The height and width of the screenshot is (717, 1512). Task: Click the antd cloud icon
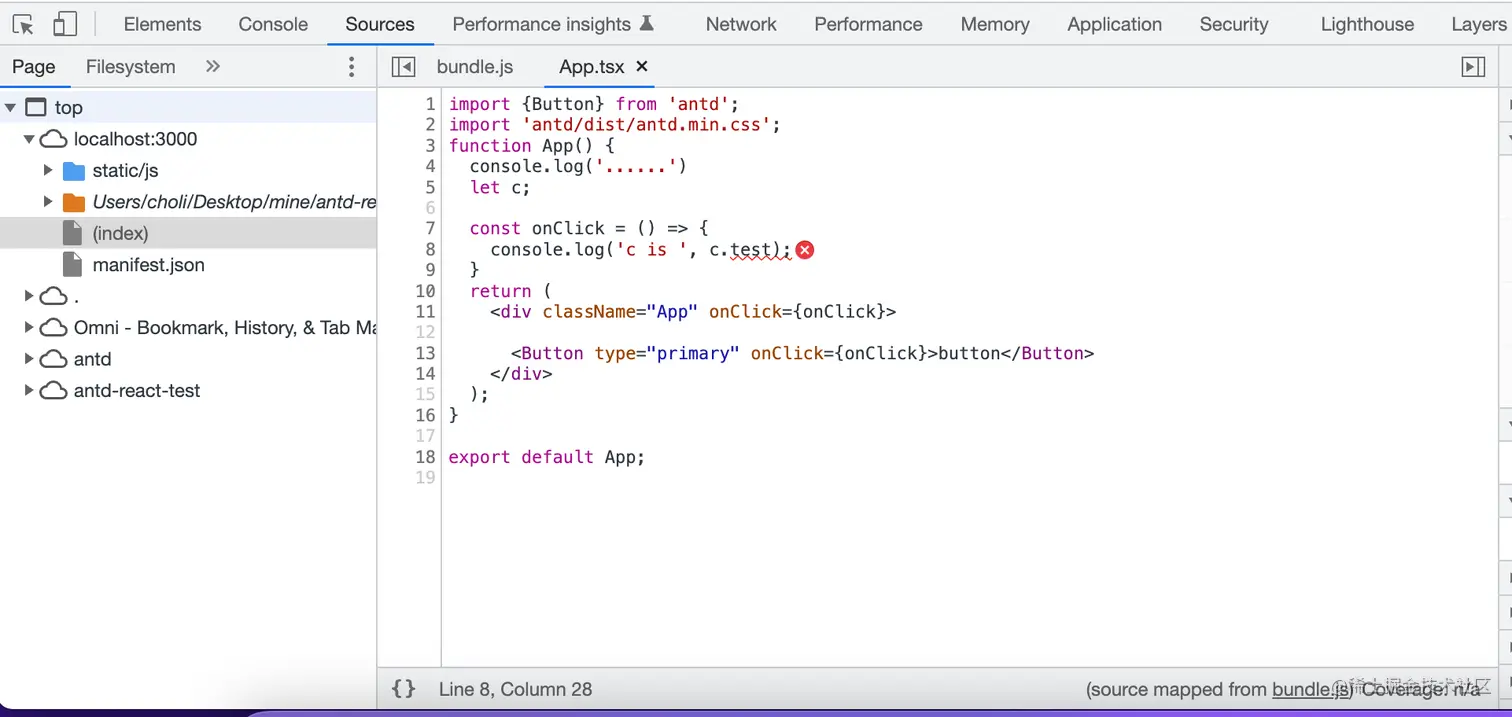tap(53, 359)
